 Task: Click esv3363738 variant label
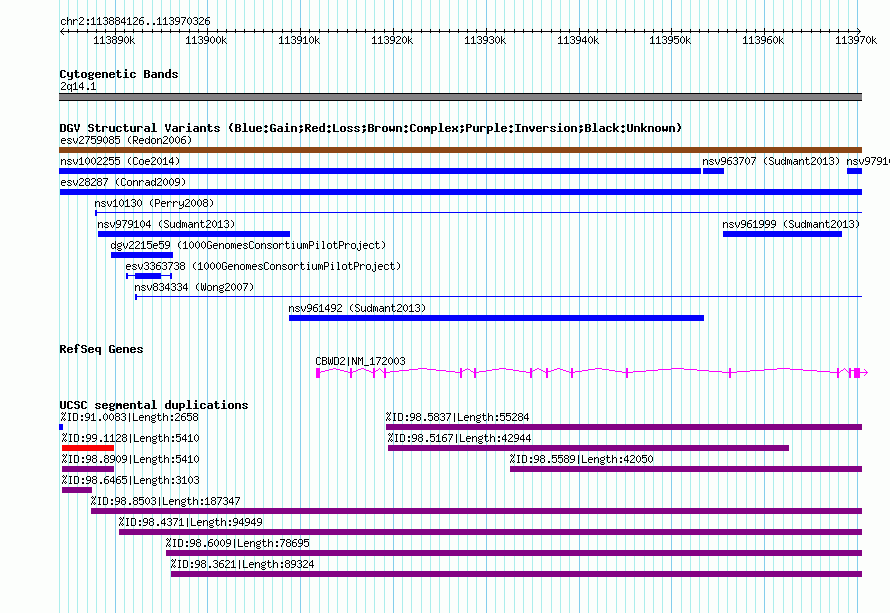tap(263, 266)
